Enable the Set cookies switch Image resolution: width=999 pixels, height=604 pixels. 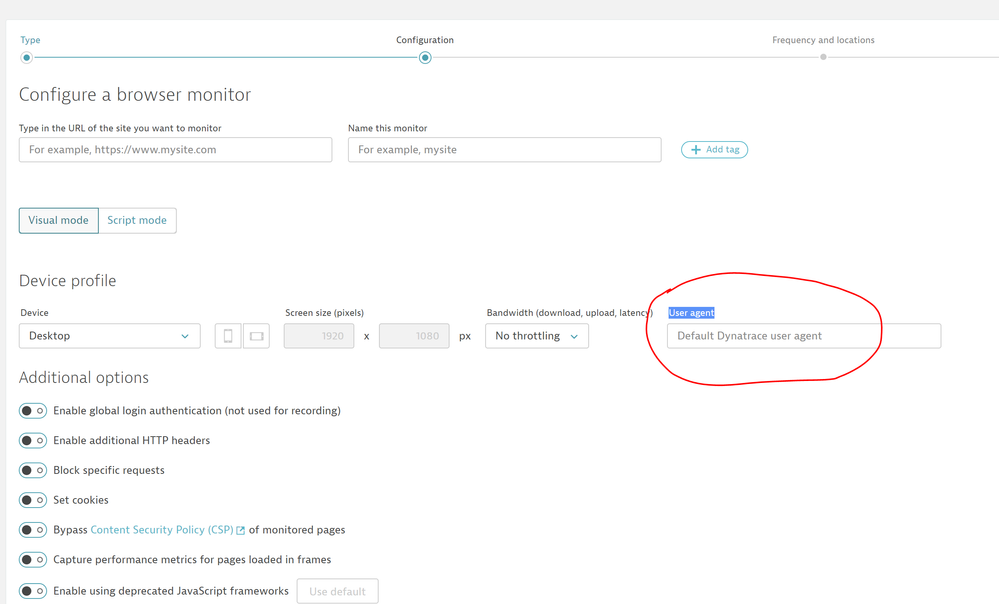pos(33,500)
